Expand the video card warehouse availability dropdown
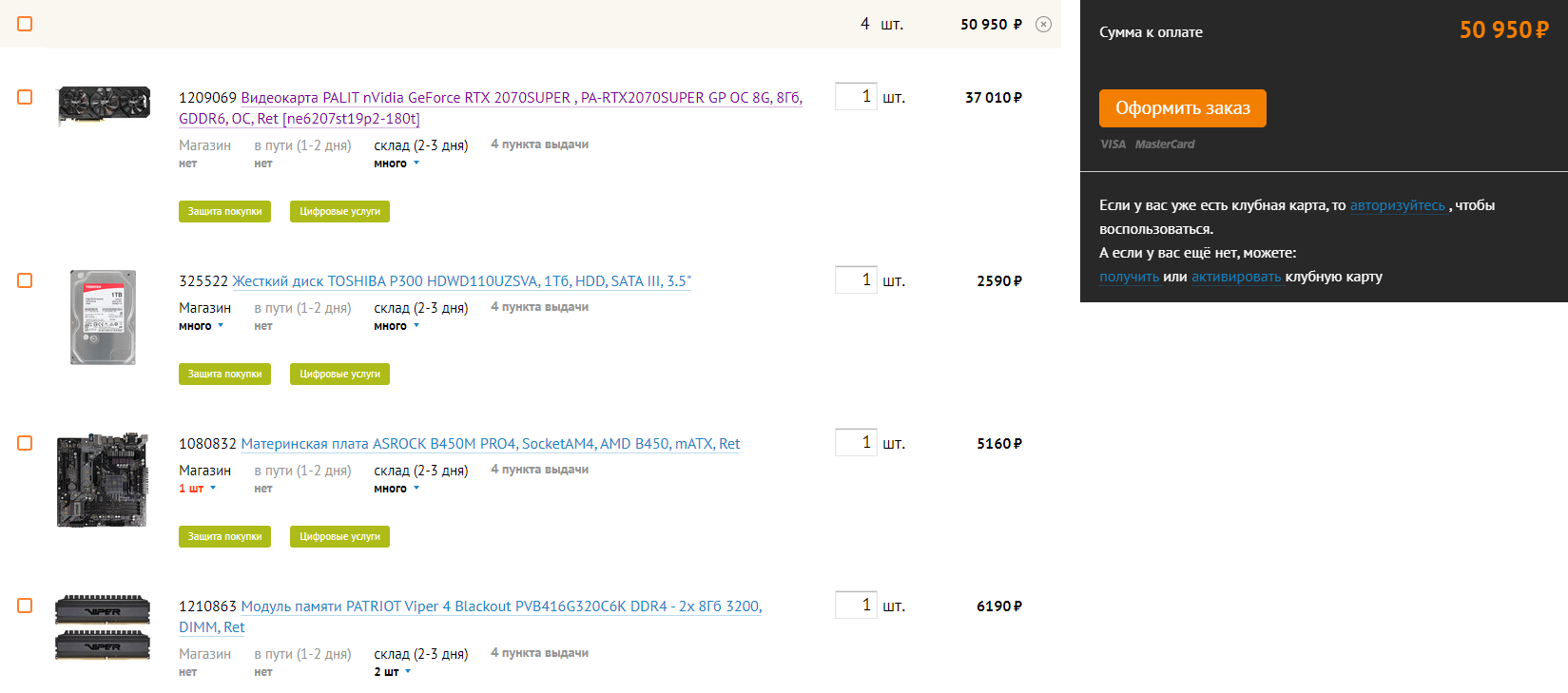Image resolution: width=1568 pixels, height=693 pixels. click(x=397, y=164)
